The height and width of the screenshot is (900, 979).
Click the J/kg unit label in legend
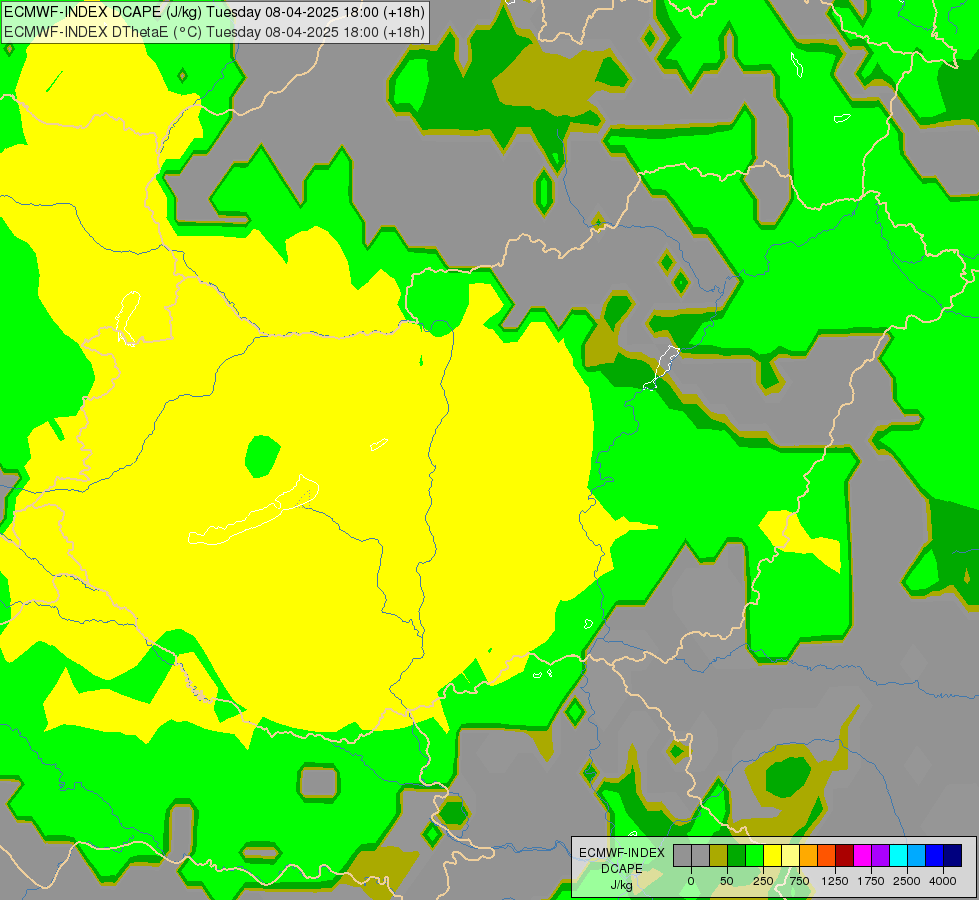click(x=621, y=885)
